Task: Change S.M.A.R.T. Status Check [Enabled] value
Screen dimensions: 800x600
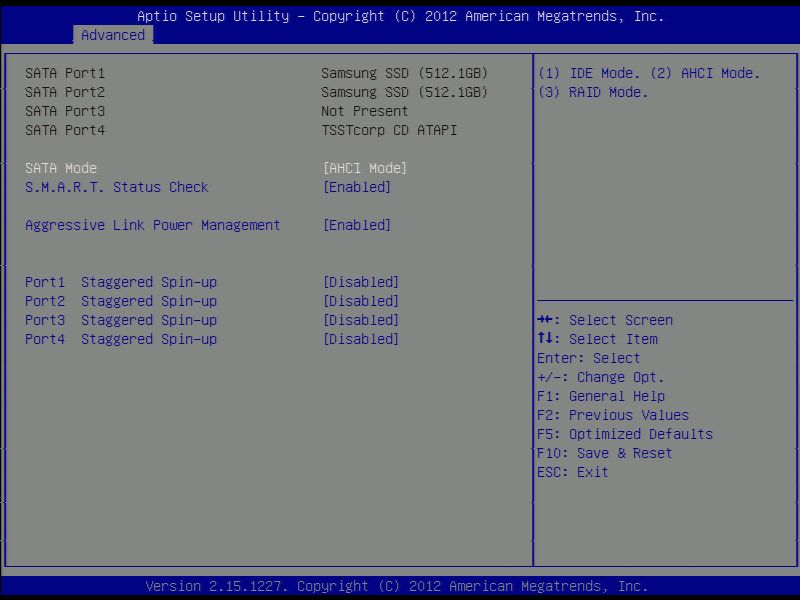Action: [x=357, y=187]
